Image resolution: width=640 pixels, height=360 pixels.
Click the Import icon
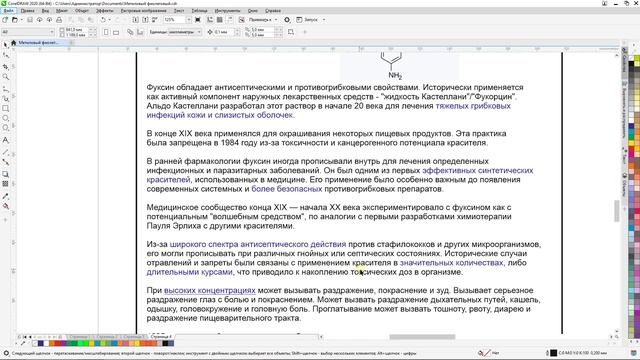136,20
